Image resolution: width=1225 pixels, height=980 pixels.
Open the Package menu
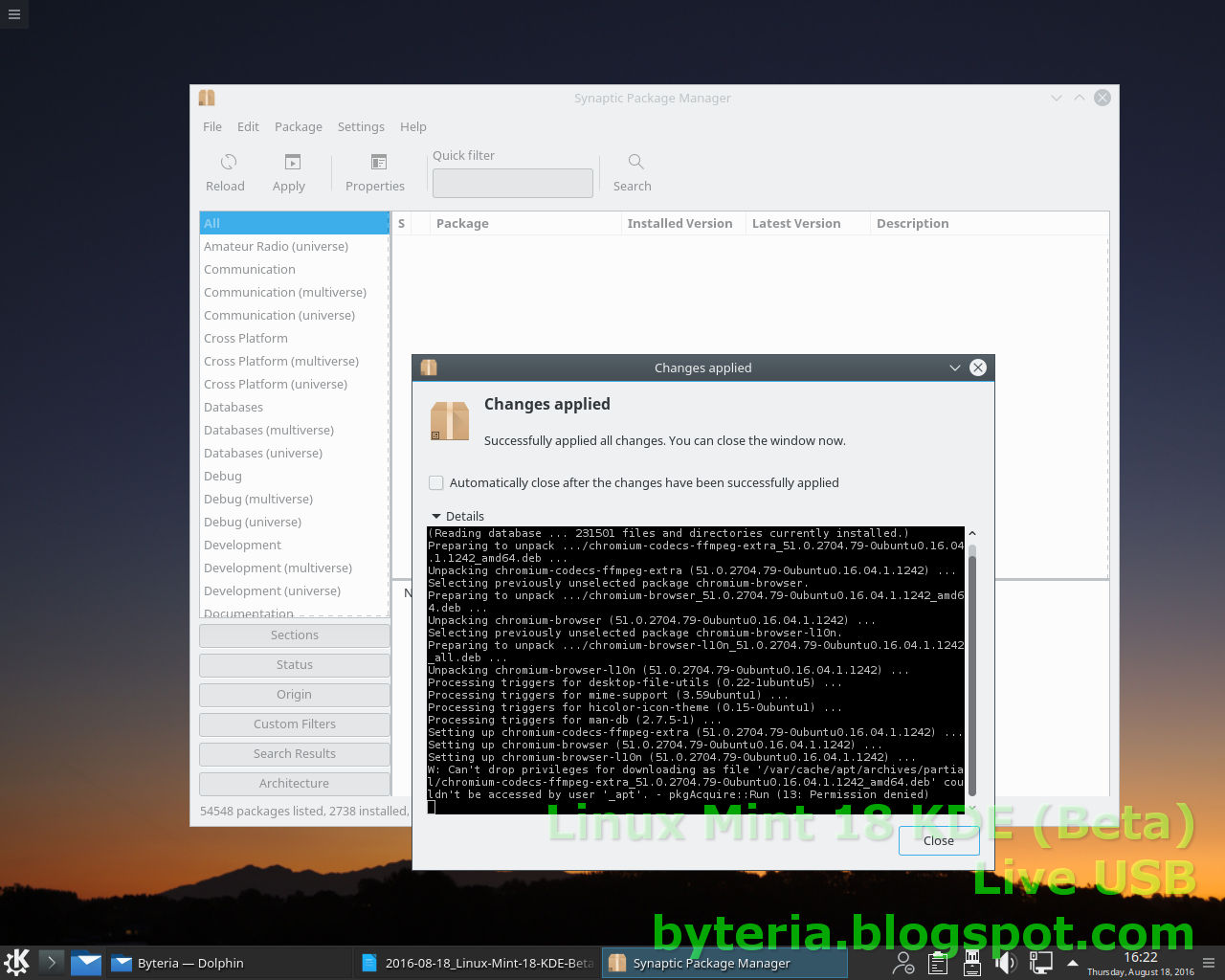[x=299, y=126]
